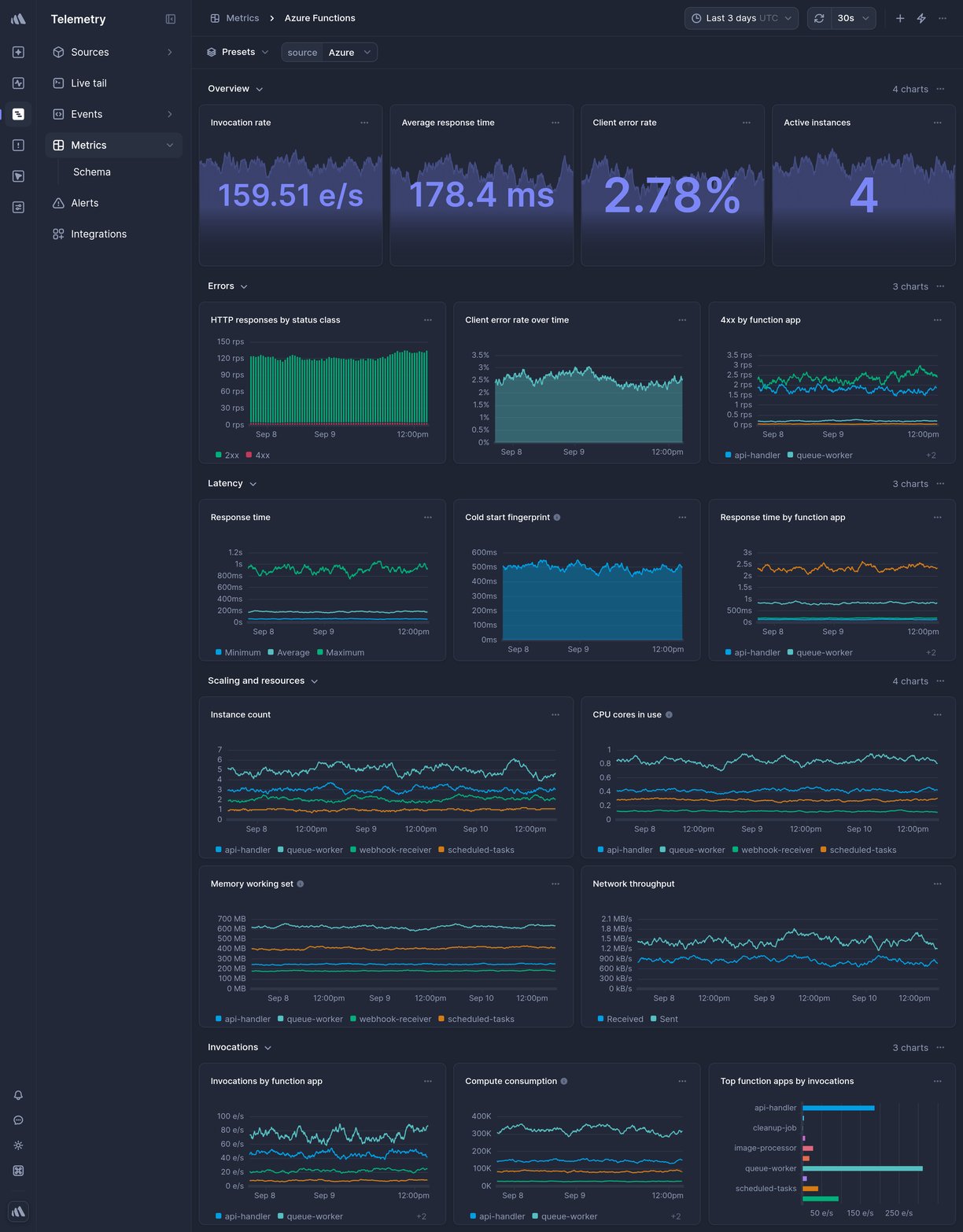Screen dimensions: 963x1232
Task: Toggle Sent series in Network throughput legend
Action: (664, 1020)
